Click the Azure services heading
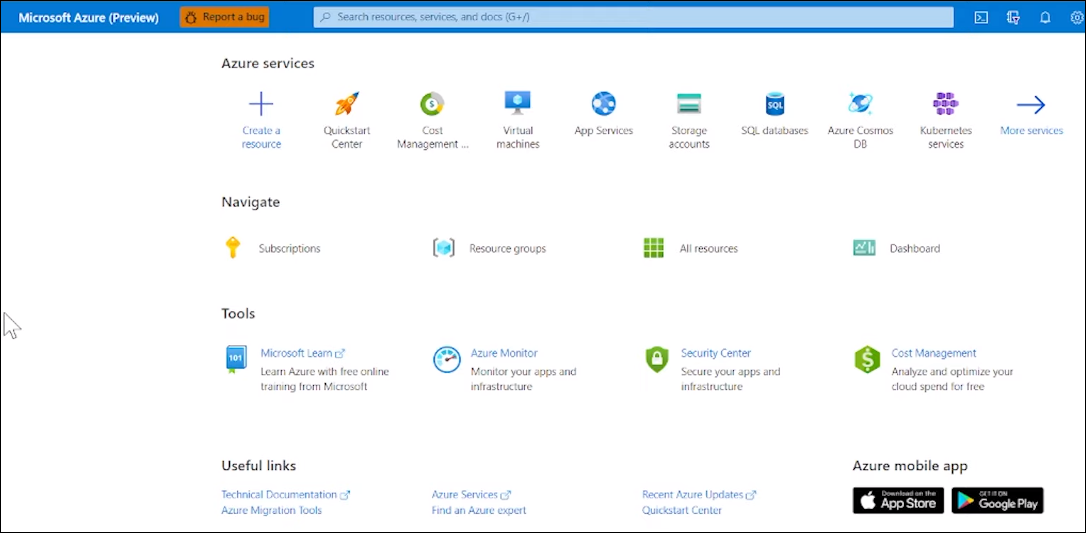The width and height of the screenshot is (1086, 533). point(268,63)
